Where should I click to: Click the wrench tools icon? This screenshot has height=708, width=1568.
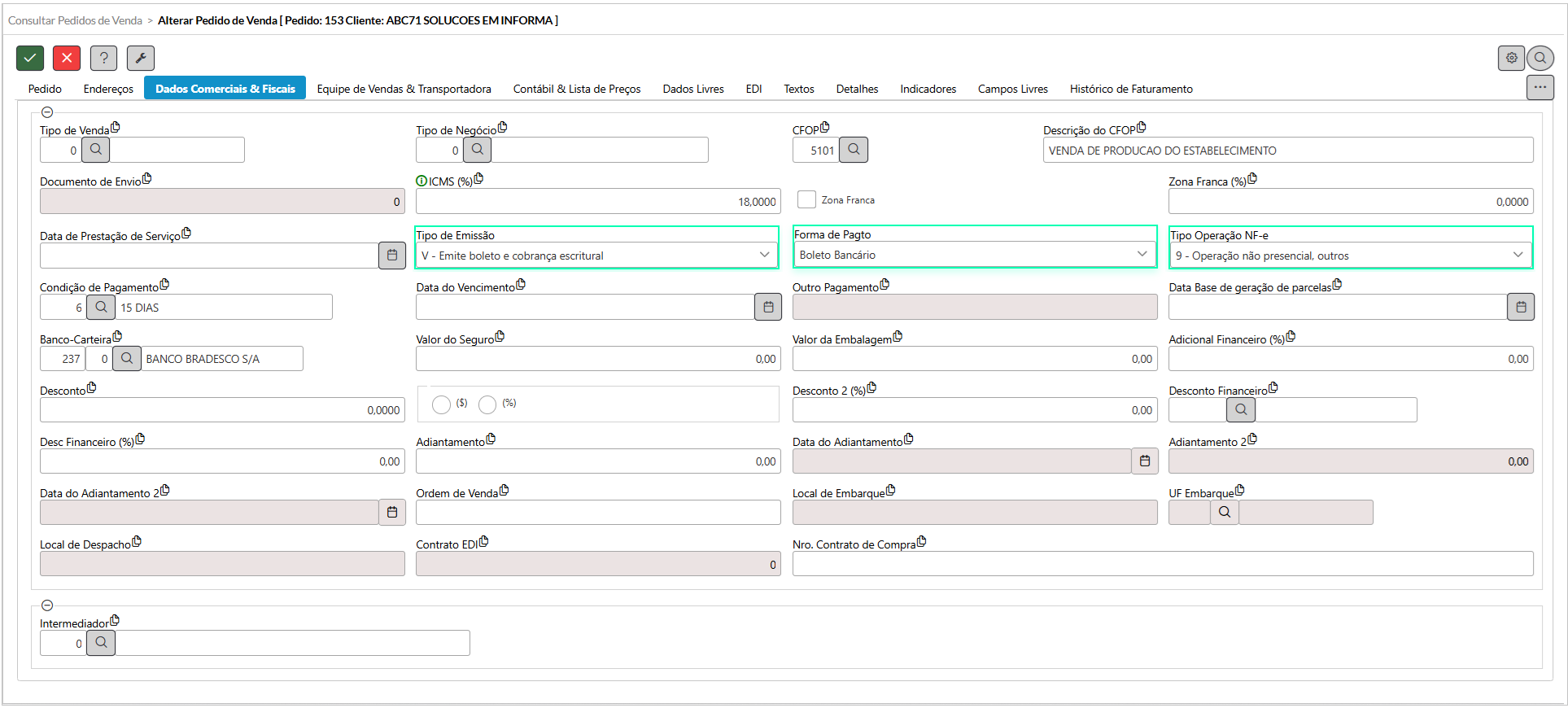tap(140, 58)
